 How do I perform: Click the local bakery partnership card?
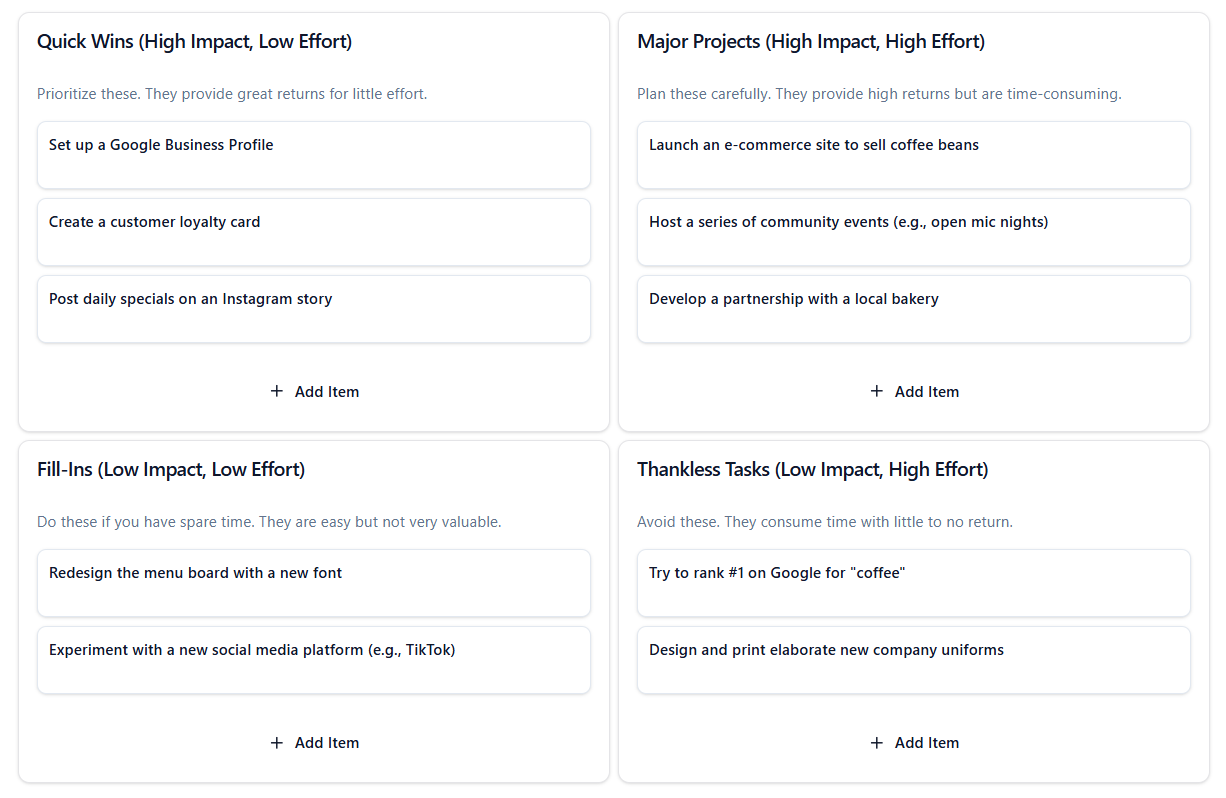(x=914, y=309)
